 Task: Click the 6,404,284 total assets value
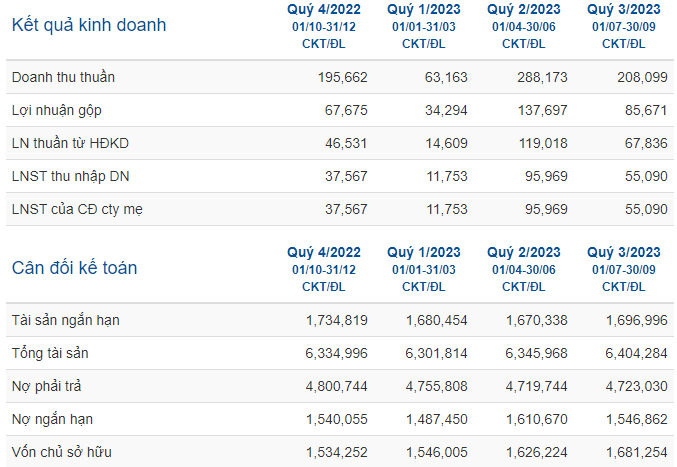point(636,353)
